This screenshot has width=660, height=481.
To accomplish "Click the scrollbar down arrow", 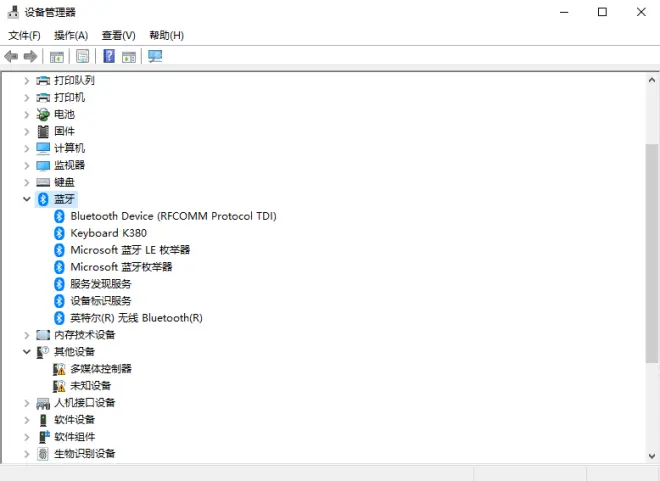I will click(x=652, y=456).
